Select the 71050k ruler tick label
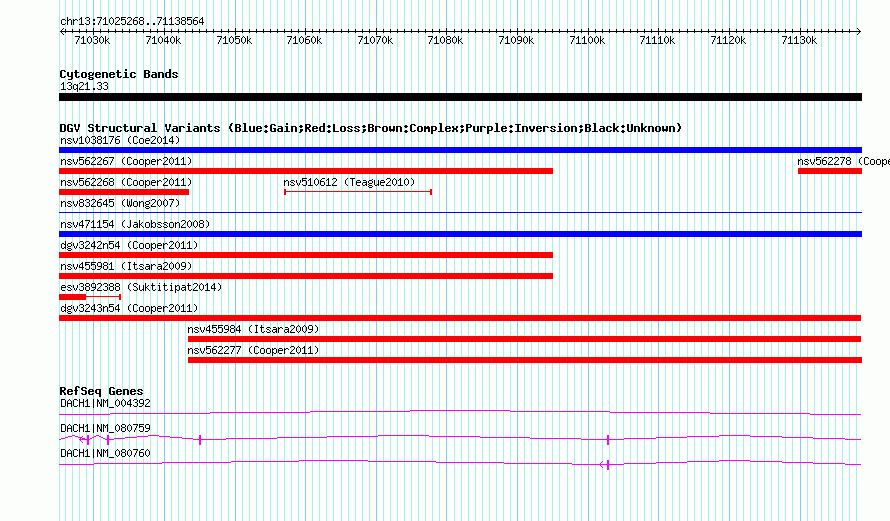Image resolution: width=890 pixels, height=521 pixels. pyautogui.click(x=234, y=40)
